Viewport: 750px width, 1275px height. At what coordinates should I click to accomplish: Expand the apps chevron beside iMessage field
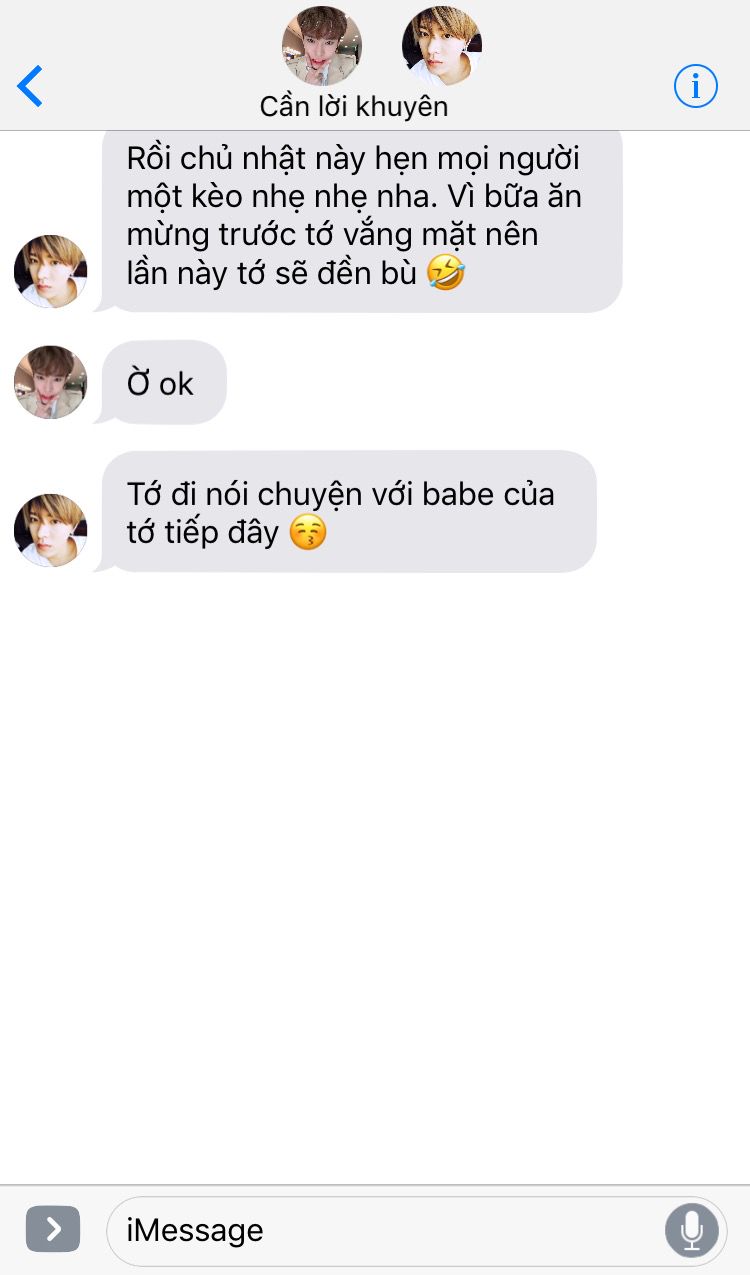click(53, 1229)
